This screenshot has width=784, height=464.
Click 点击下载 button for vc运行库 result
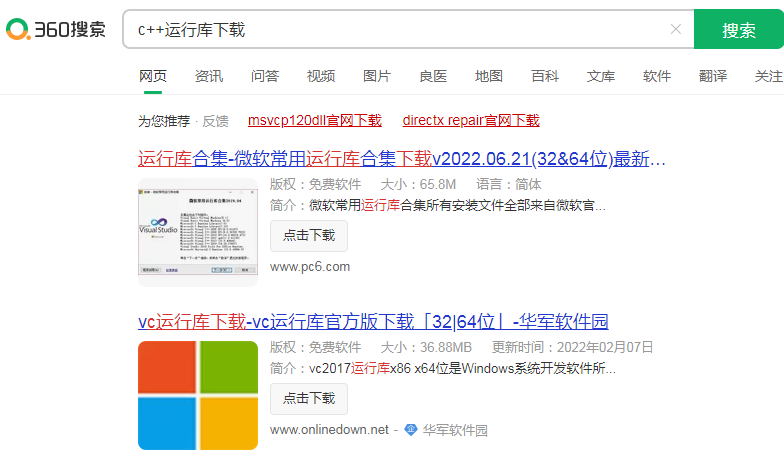tap(308, 398)
